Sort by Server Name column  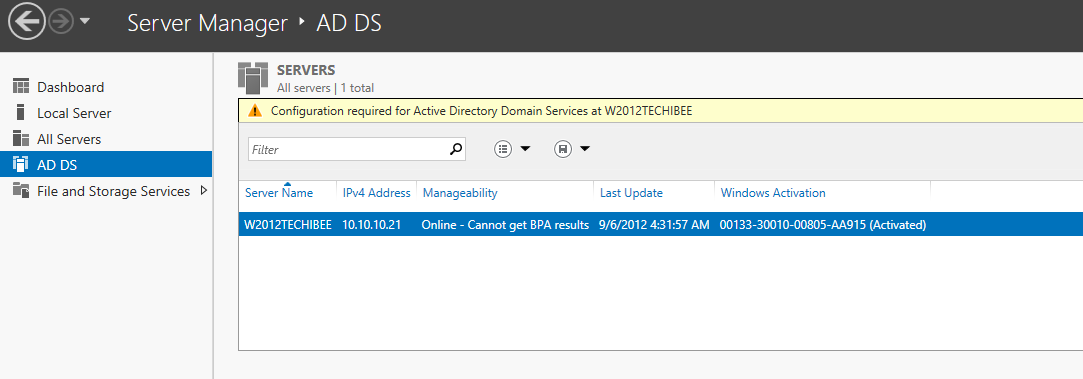click(279, 193)
